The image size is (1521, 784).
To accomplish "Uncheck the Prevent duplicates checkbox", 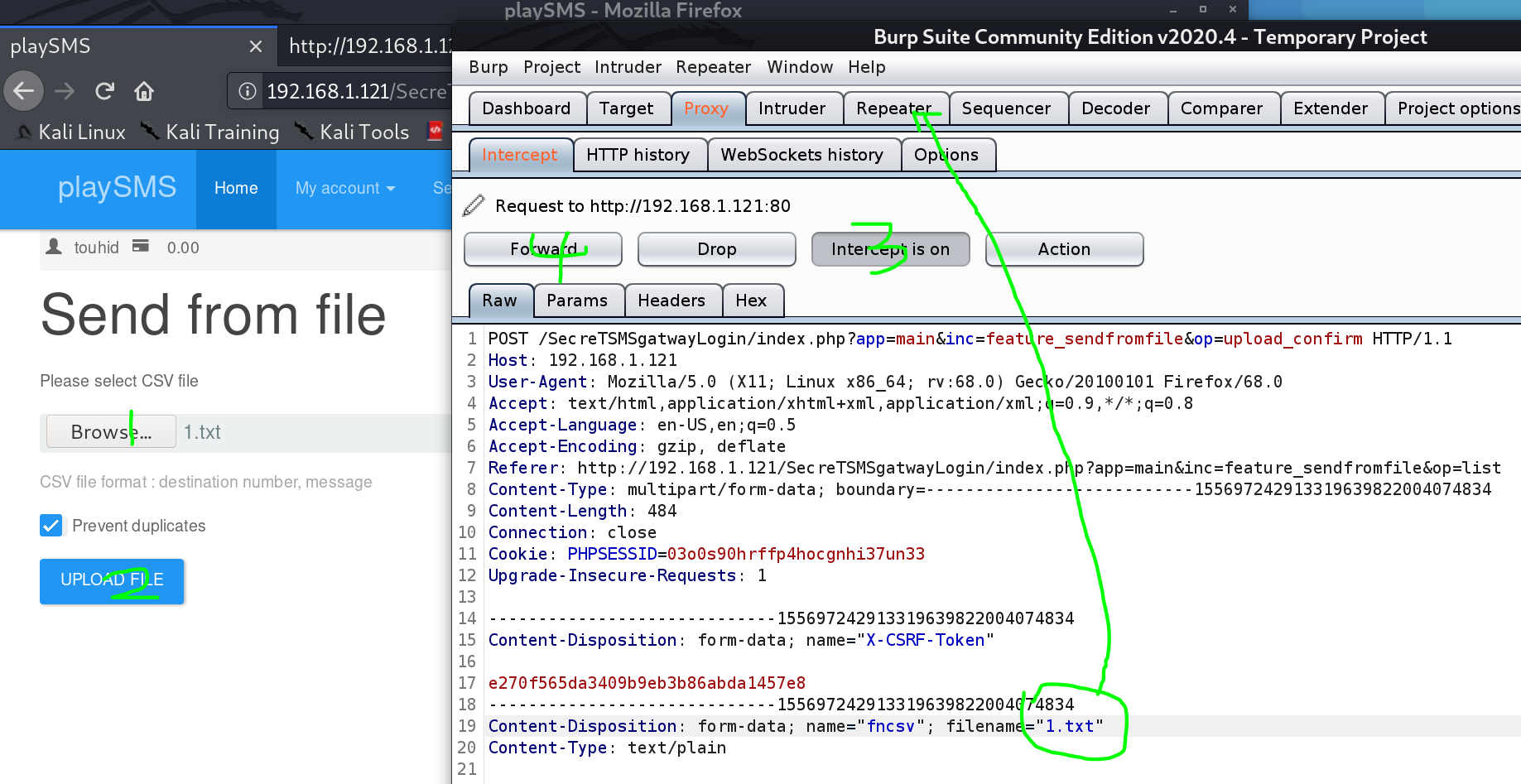I will coord(51,526).
